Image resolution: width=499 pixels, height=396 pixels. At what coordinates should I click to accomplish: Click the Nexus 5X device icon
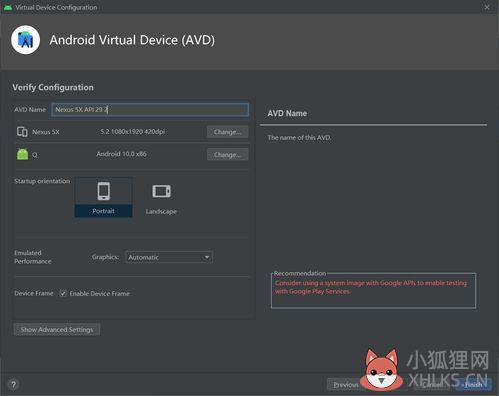(22, 132)
